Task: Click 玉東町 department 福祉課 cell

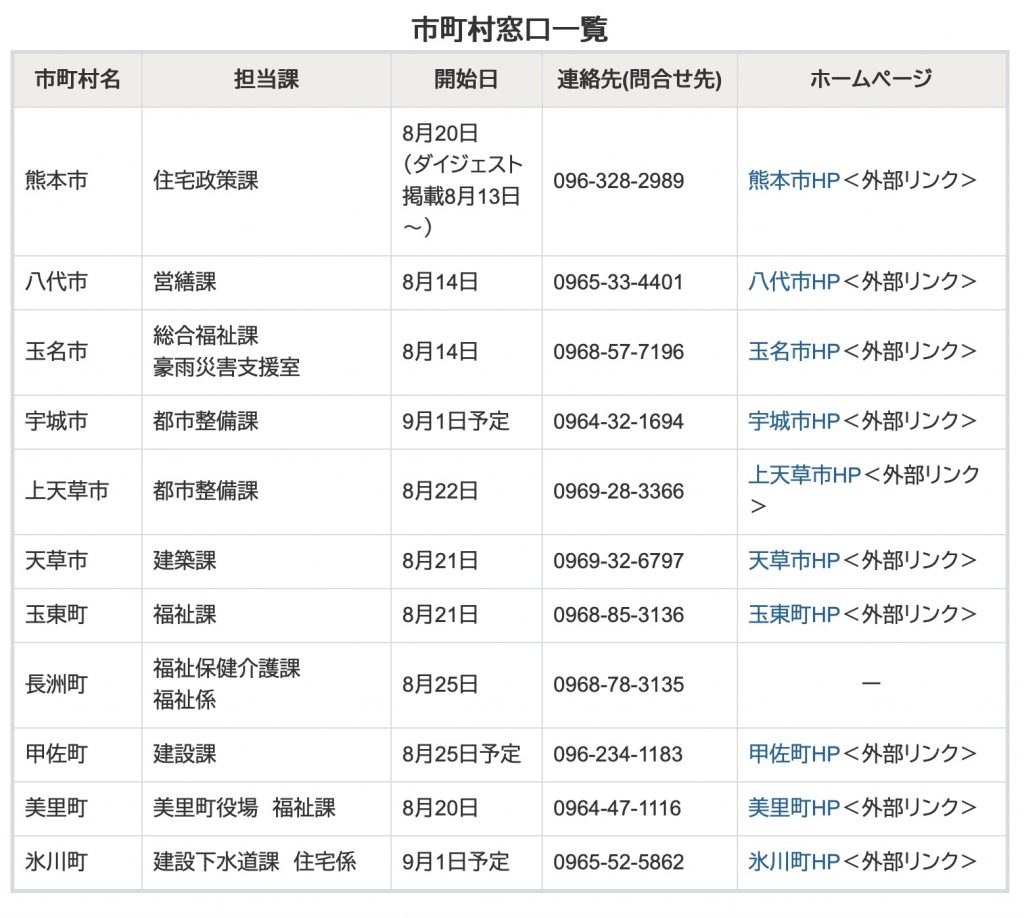Action: pos(266,616)
